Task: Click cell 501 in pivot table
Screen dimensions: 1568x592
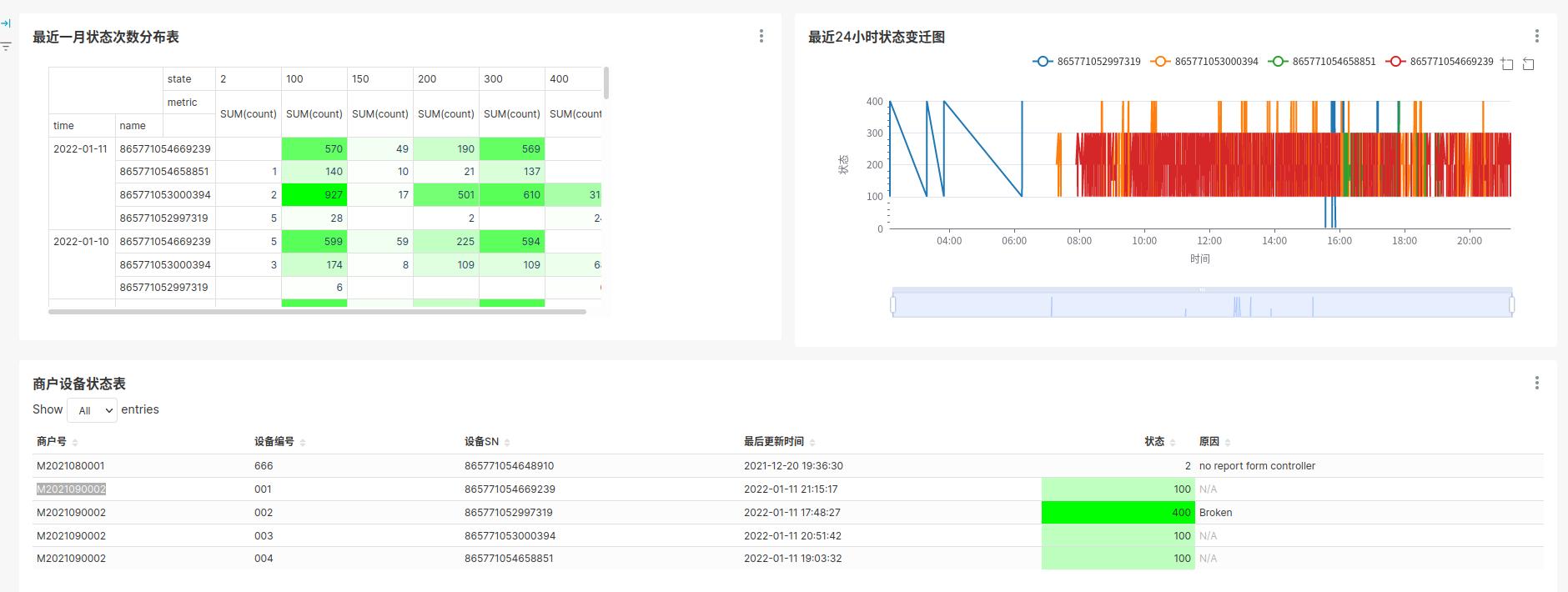Action: (x=446, y=194)
